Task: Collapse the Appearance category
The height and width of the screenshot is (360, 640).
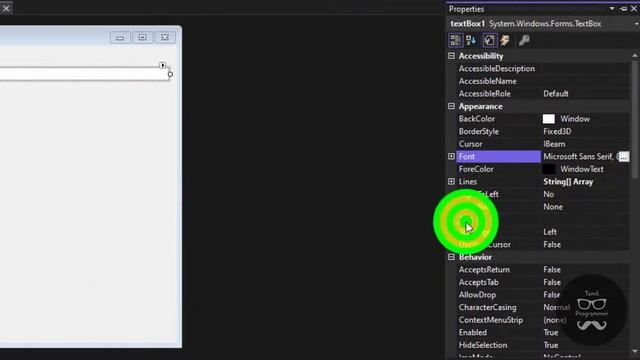Action: 451,106
